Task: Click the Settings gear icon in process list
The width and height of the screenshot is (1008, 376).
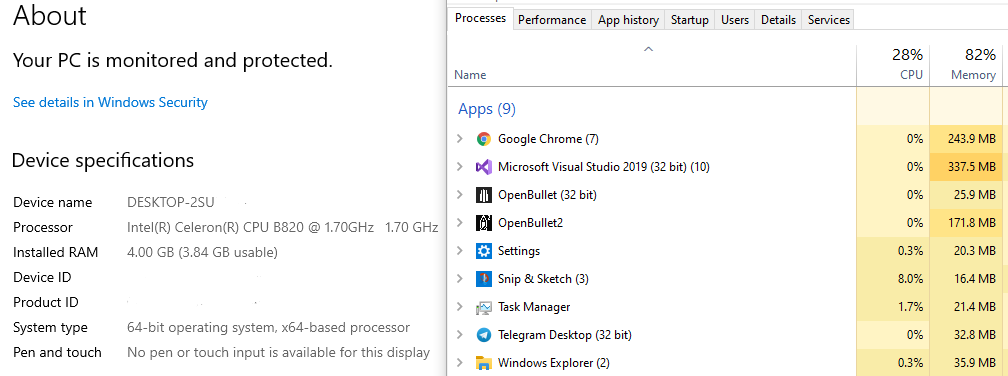Action: (483, 251)
